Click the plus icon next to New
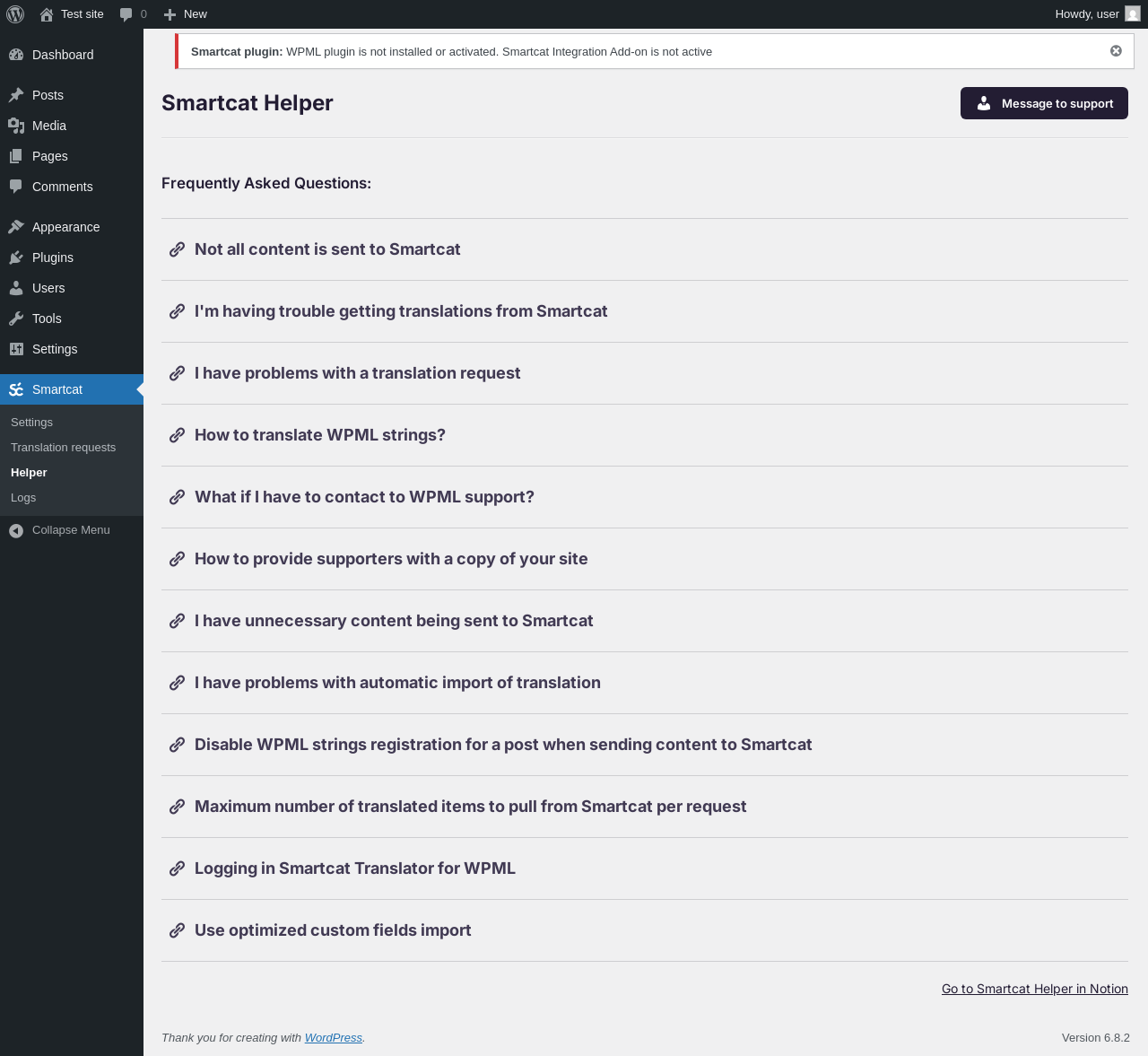The width and height of the screenshot is (1148, 1056). 170,14
